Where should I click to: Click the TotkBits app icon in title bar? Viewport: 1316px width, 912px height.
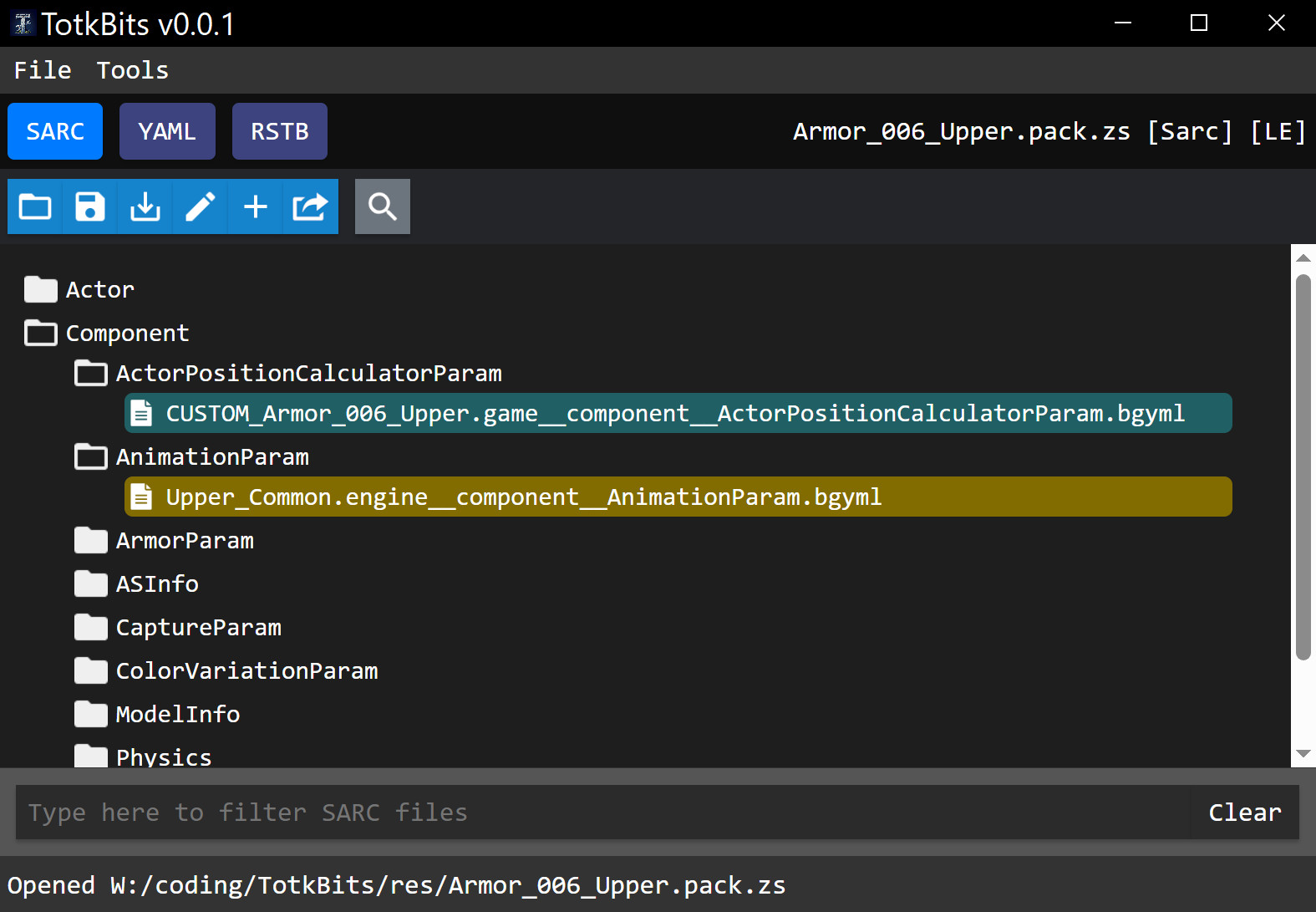tap(23, 23)
